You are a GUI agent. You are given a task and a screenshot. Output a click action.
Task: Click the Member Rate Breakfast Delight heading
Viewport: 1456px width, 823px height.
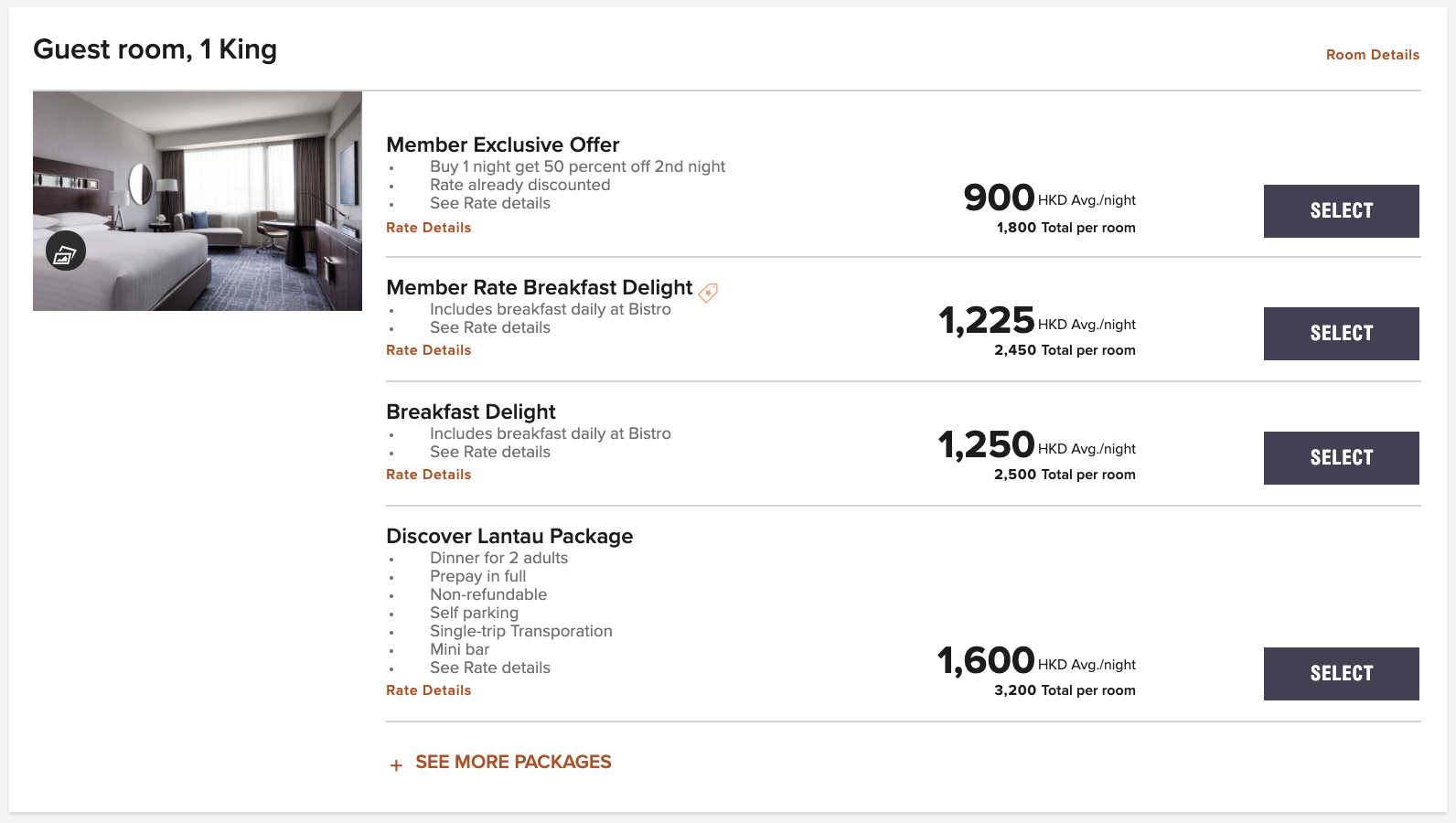pos(540,287)
